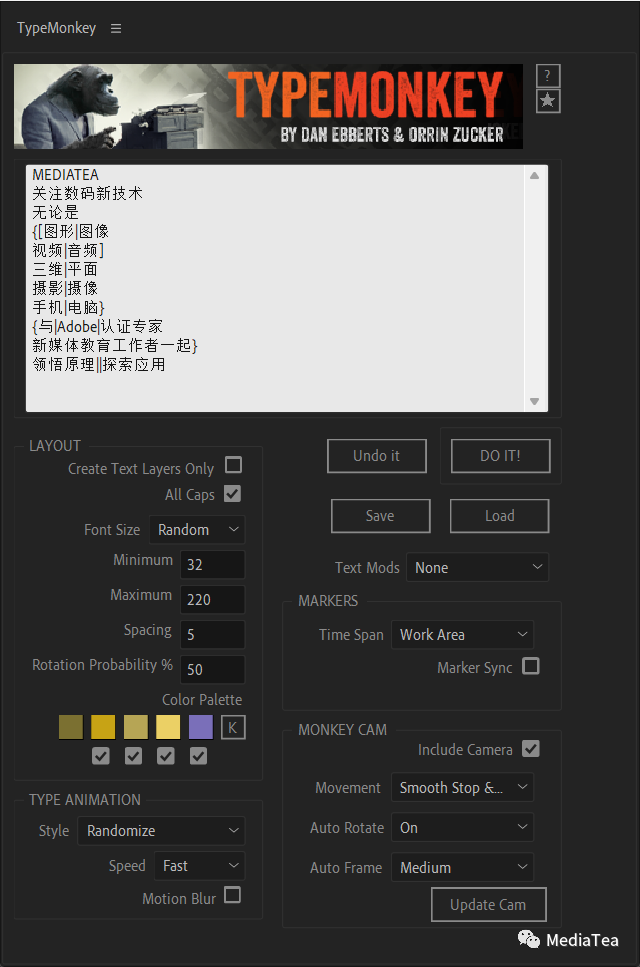The image size is (640, 967).
Task: Open the Auto Frame Medium dropdown
Action: click(462, 868)
